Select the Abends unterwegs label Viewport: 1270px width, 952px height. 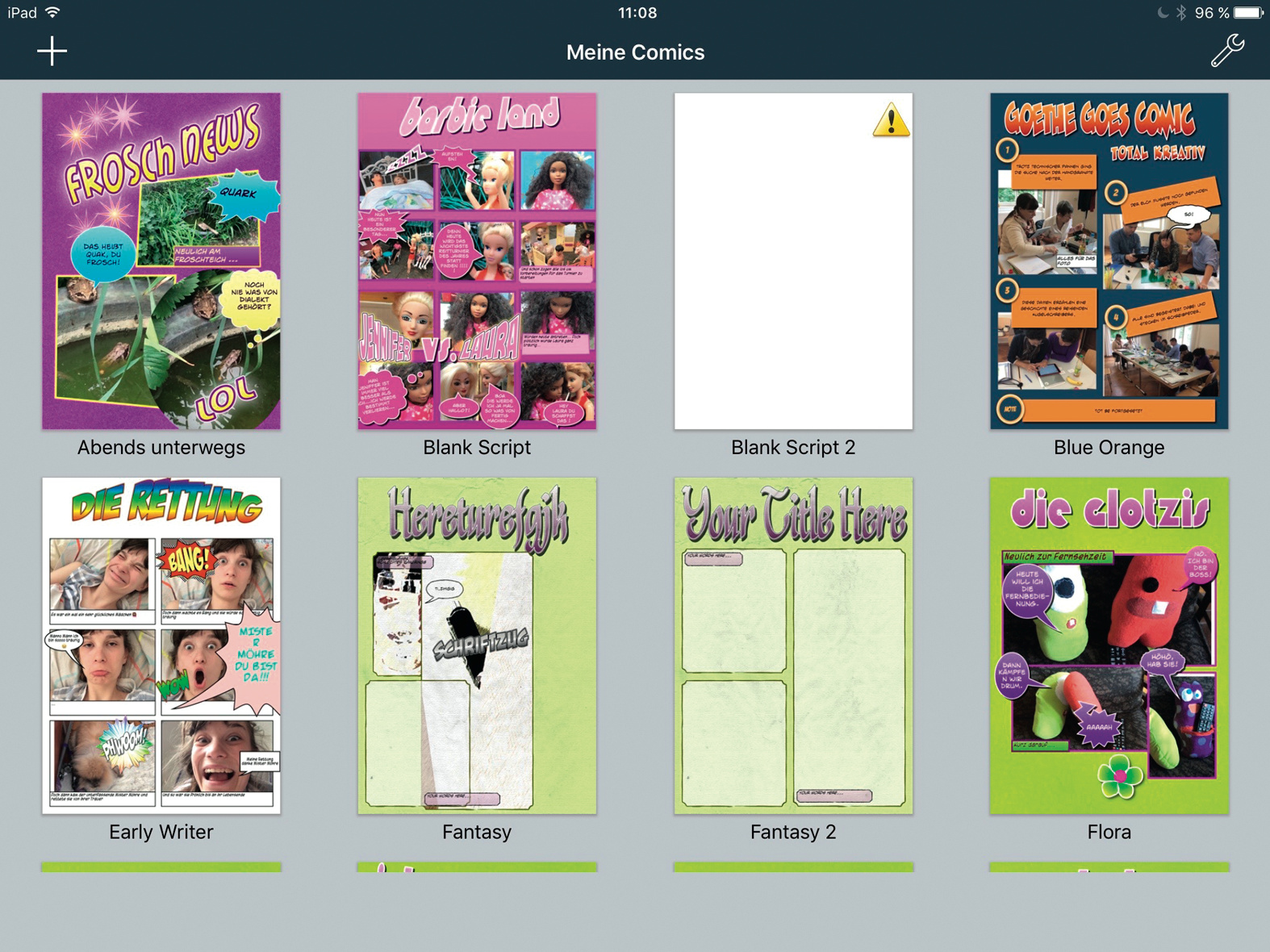161,448
